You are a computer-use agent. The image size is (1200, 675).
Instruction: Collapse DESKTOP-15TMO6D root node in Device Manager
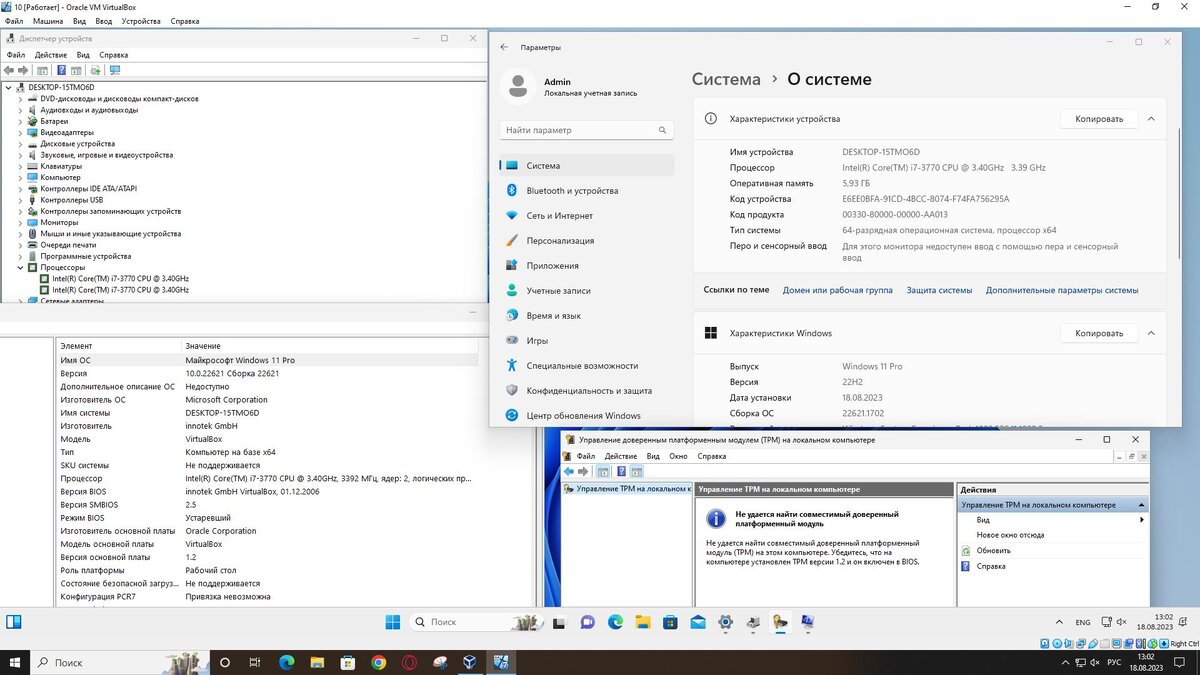point(9,87)
